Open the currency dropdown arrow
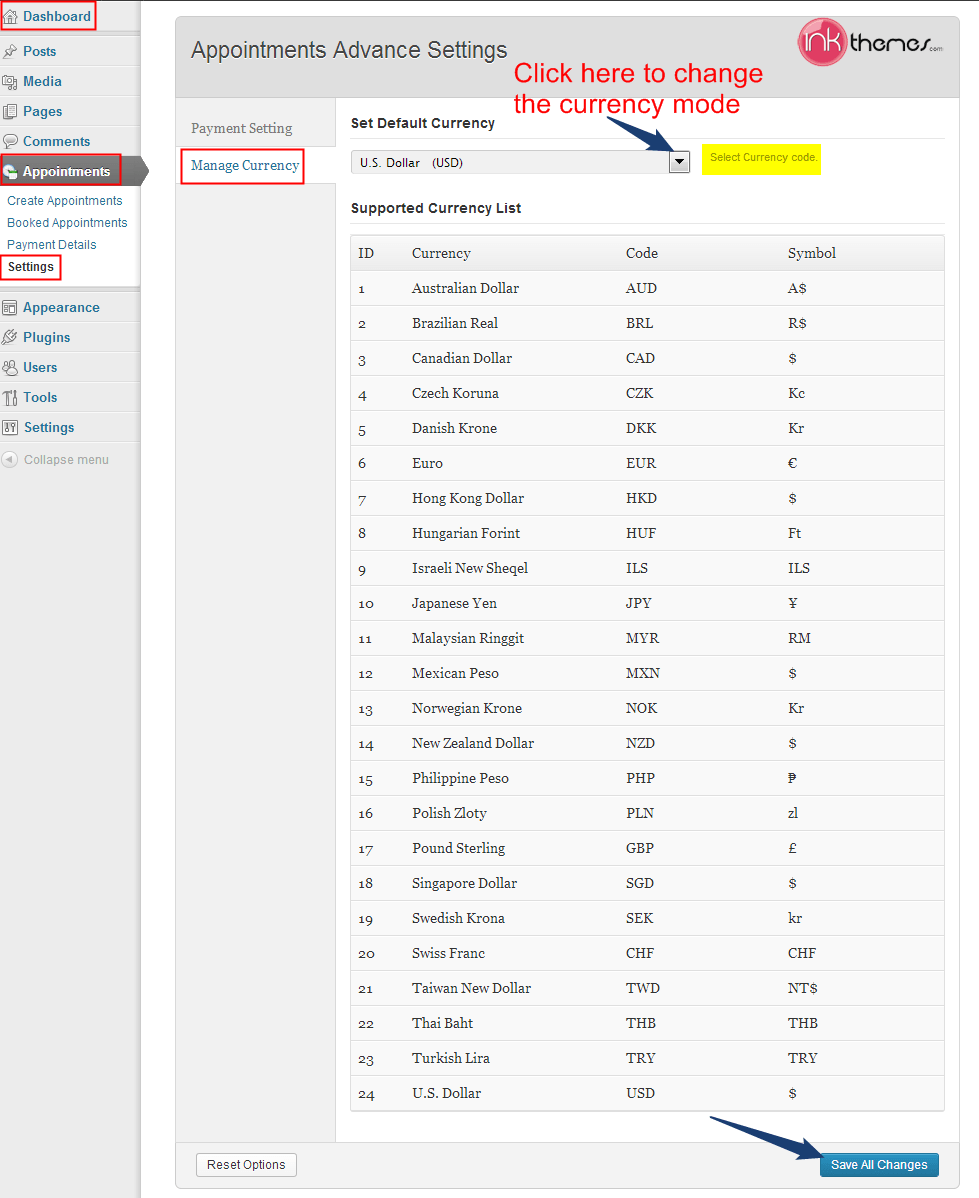This screenshot has height=1198, width=979. [x=679, y=162]
